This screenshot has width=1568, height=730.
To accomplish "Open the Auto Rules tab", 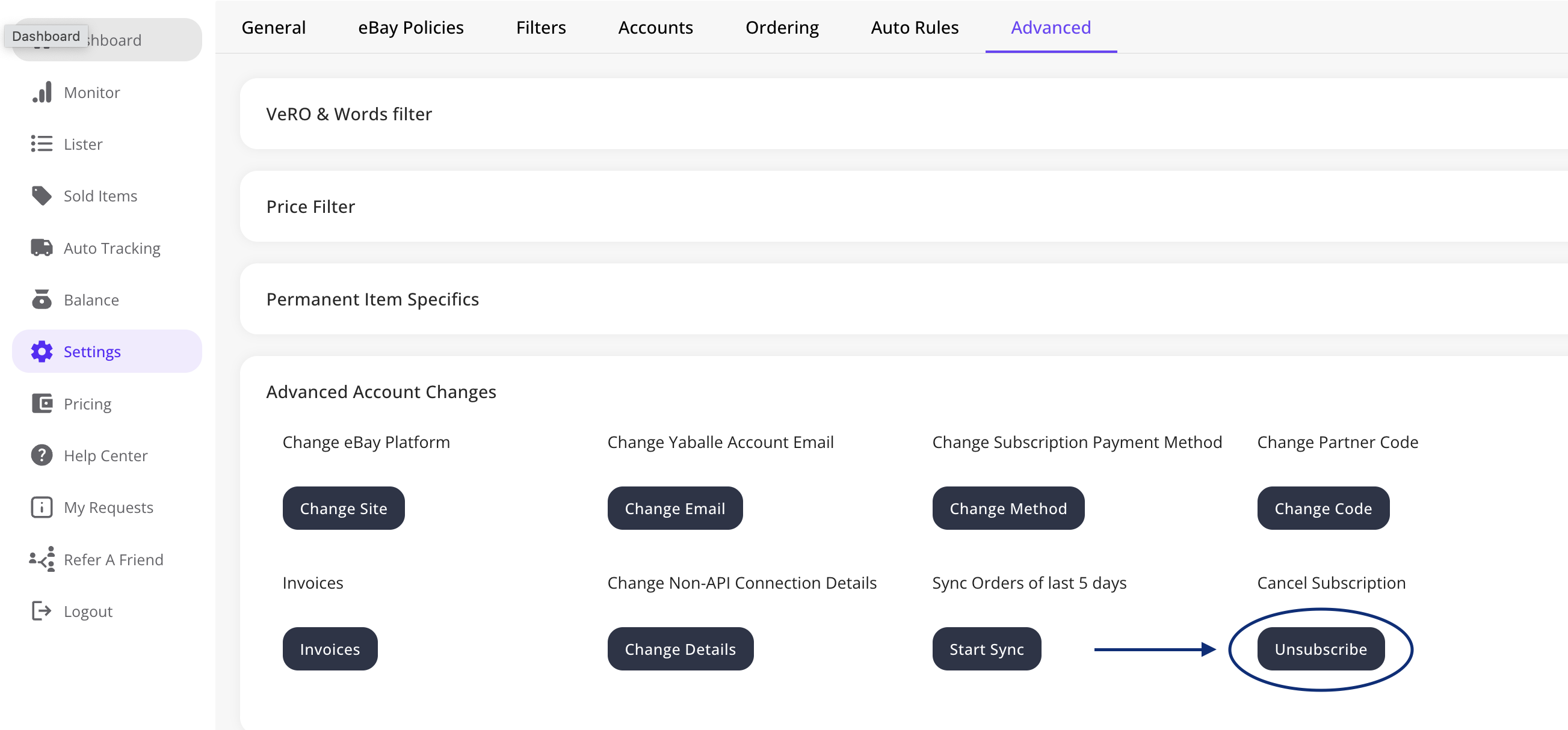I will [x=914, y=28].
